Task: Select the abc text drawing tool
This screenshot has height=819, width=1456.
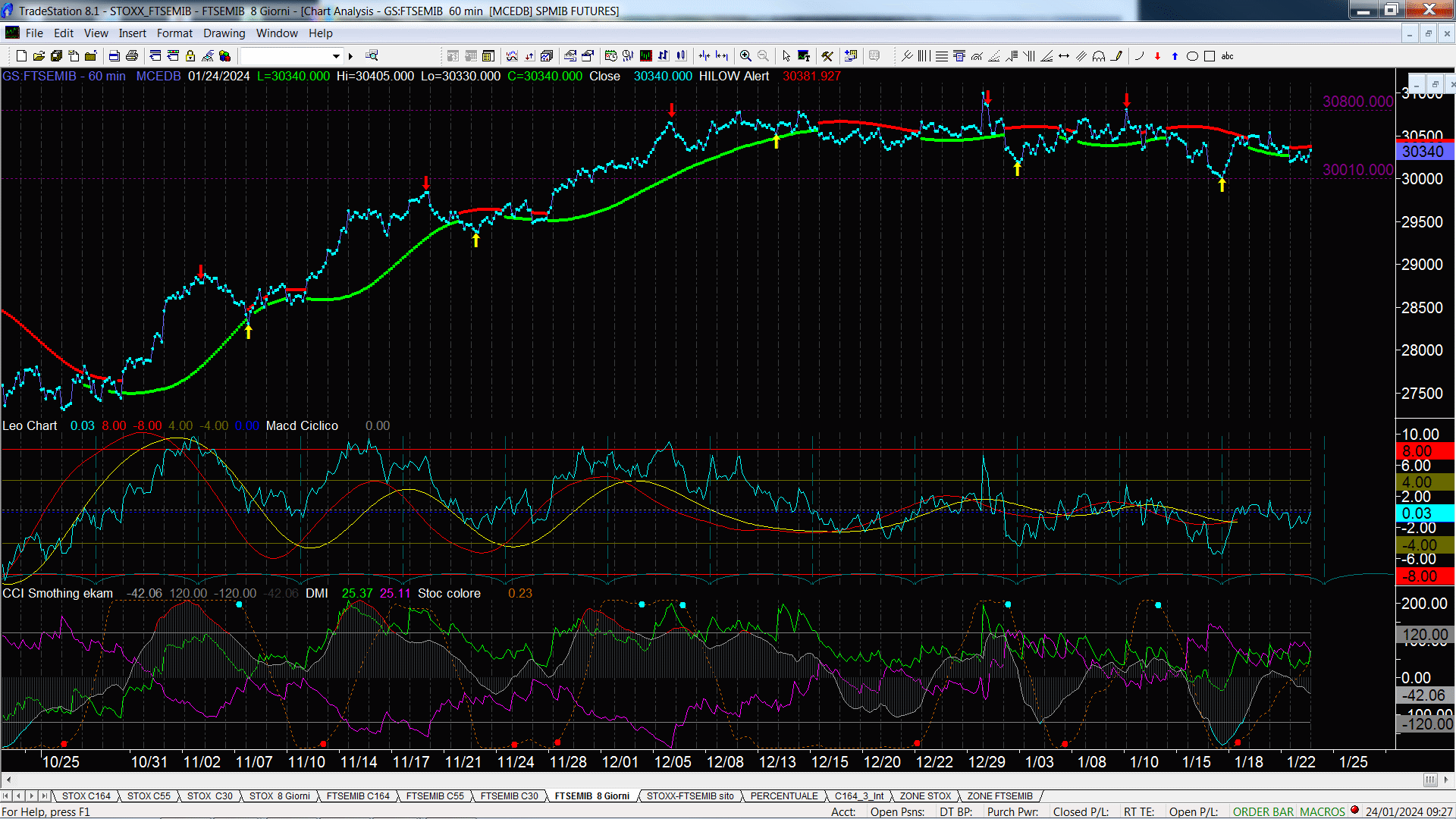Action: click(x=1227, y=55)
